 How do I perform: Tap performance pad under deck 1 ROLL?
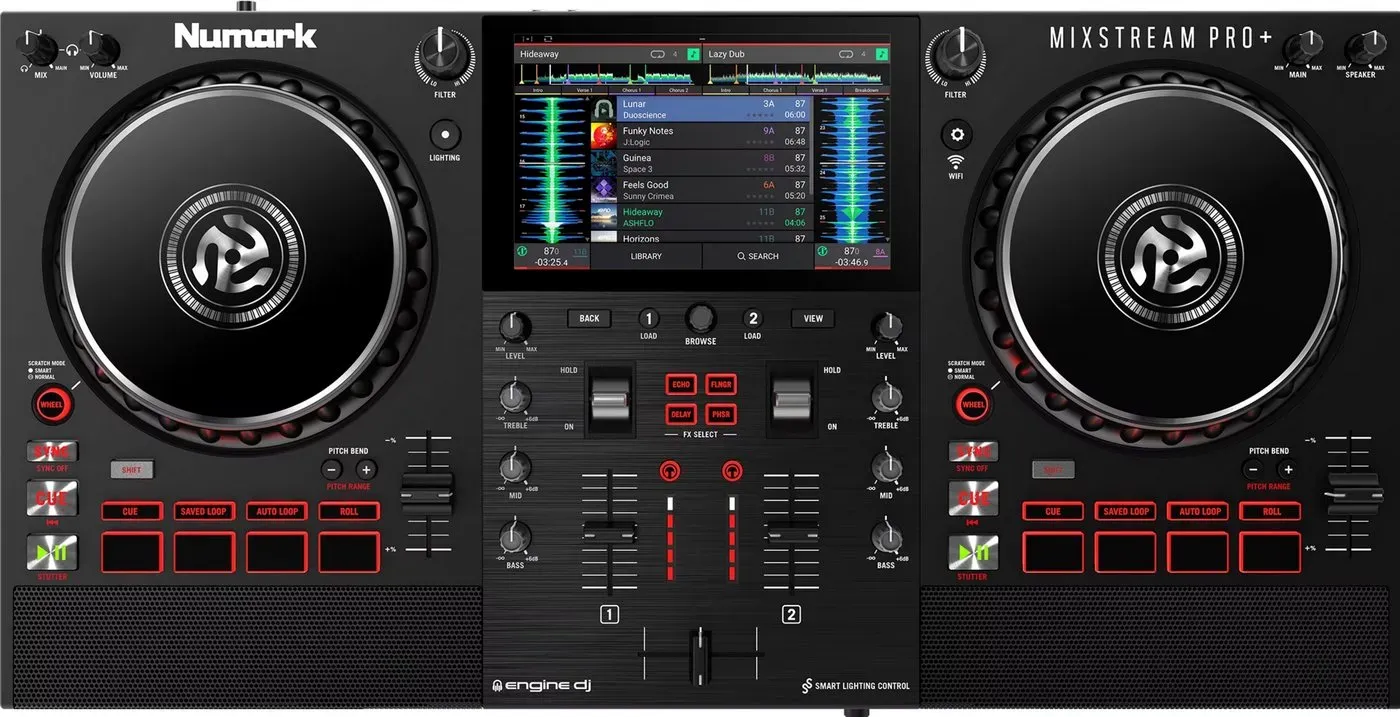tap(350, 552)
